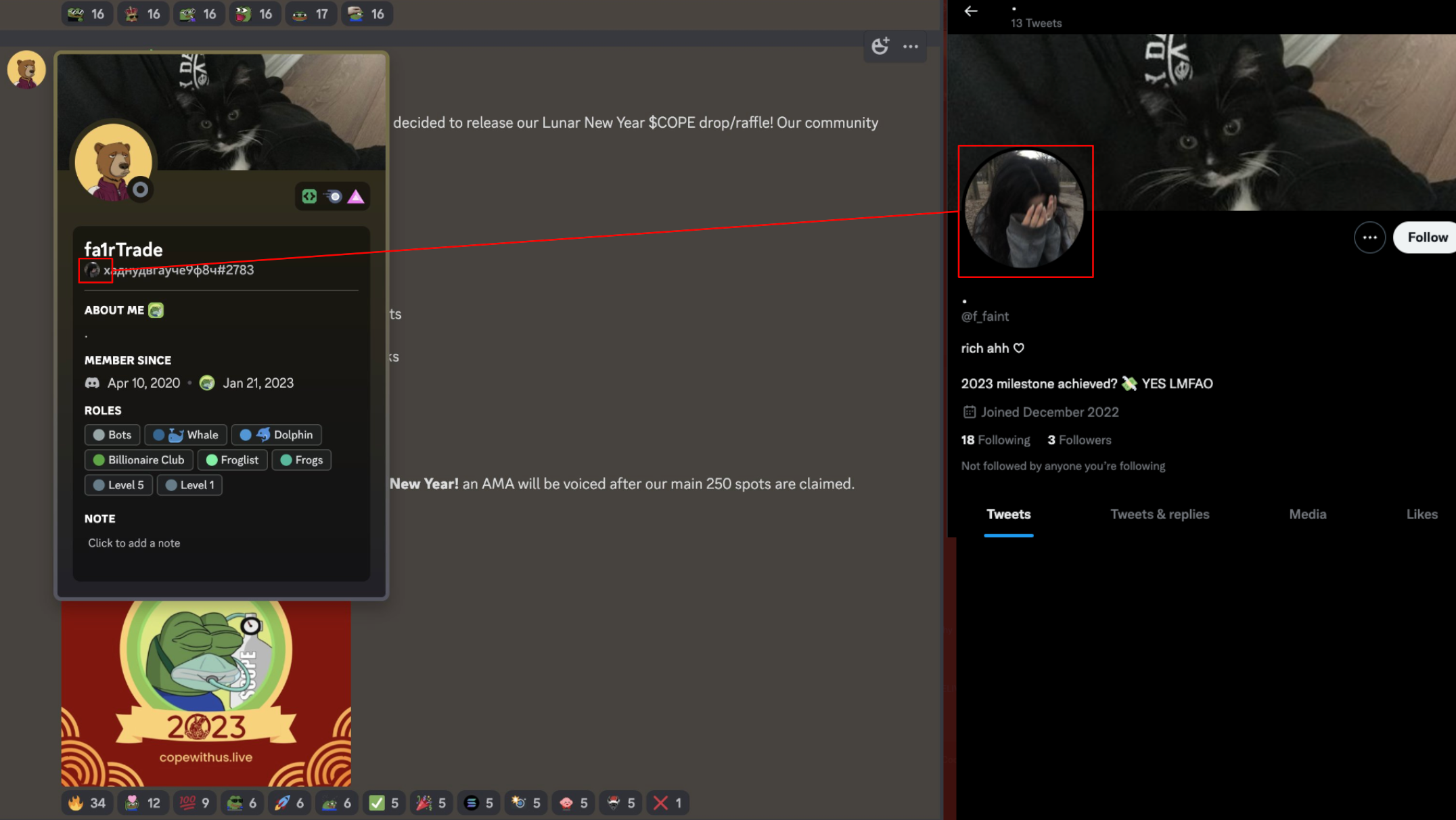
Task: Click the note field to add a note
Action: (134, 543)
